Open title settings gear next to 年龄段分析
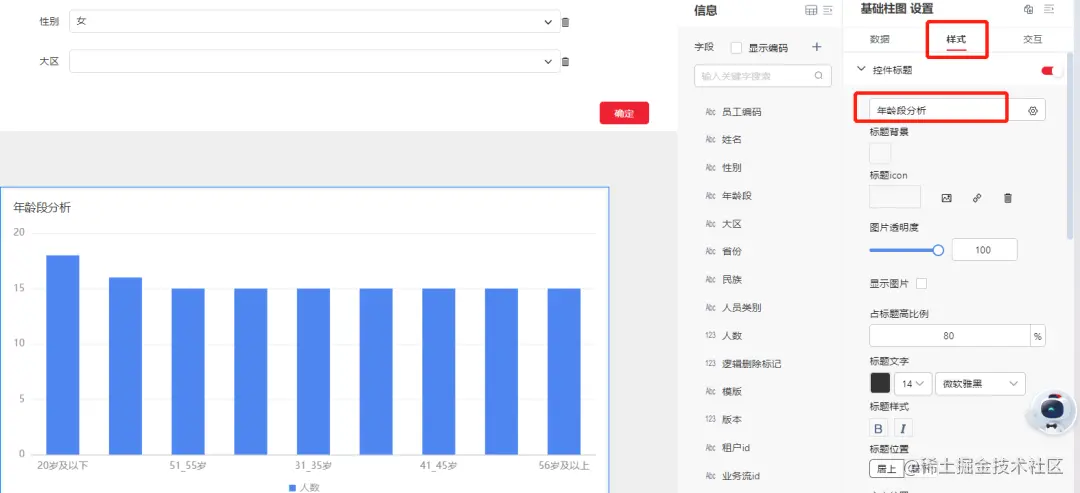 tap(1032, 110)
